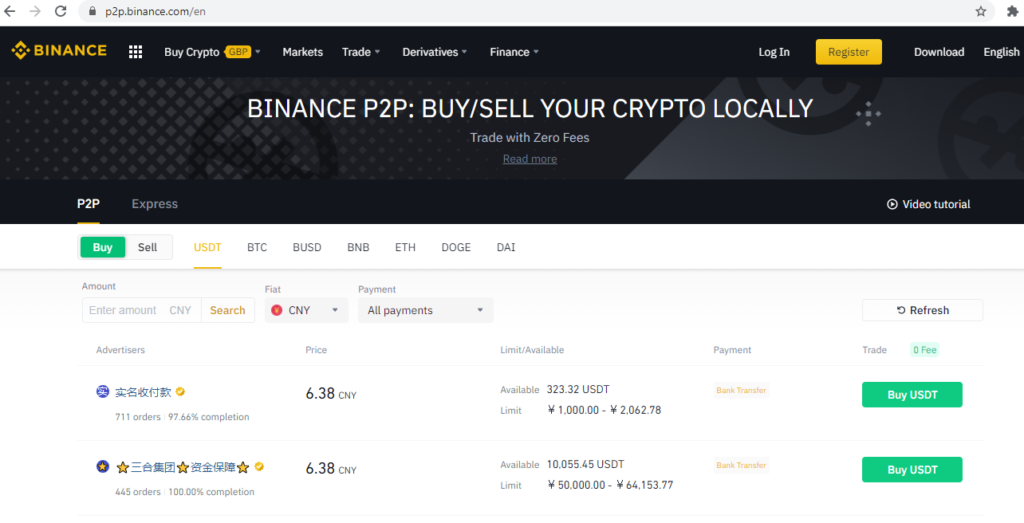Click Buy USDT for 实名收付款 offer
The height and width of the screenshot is (523, 1024).
[x=912, y=394]
